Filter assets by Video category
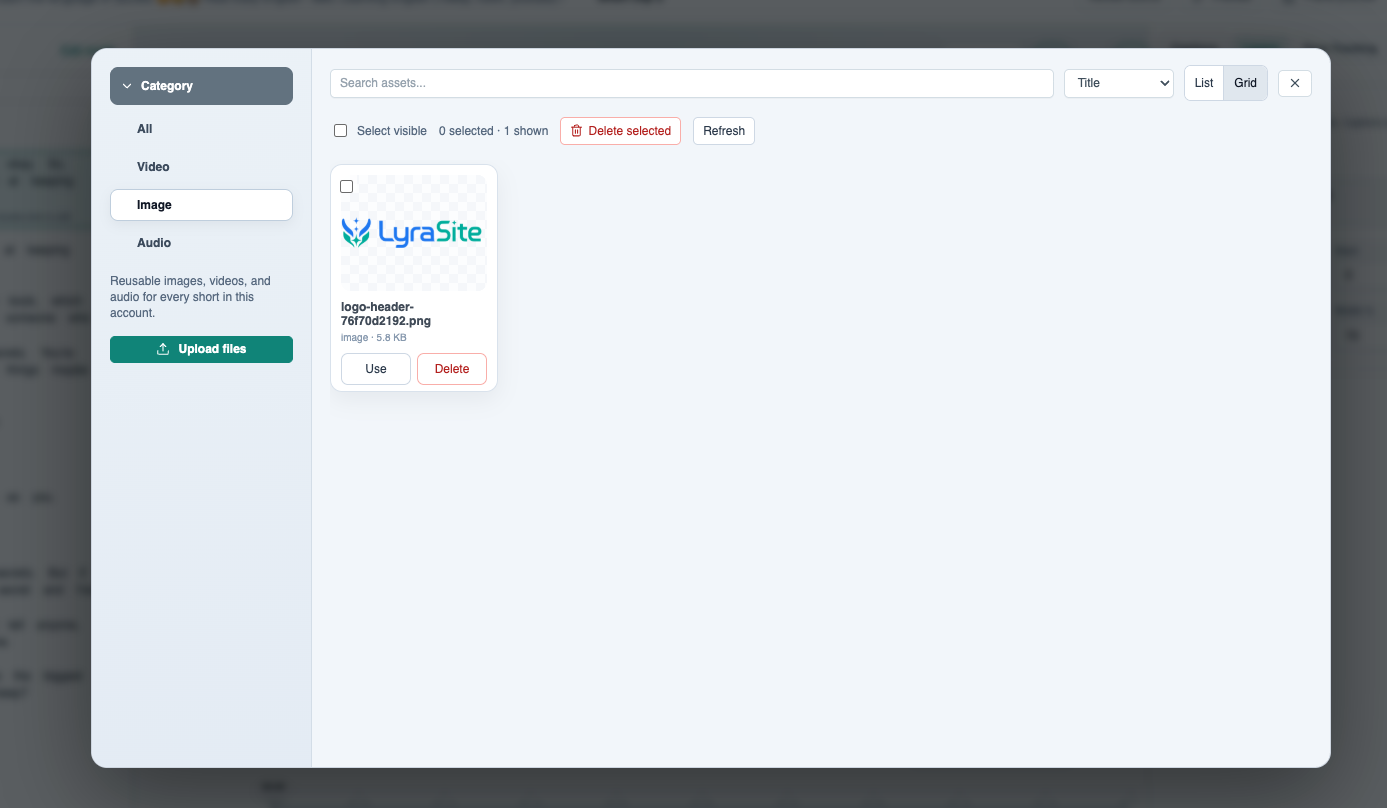Image resolution: width=1387 pixels, height=808 pixels. [201, 167]
